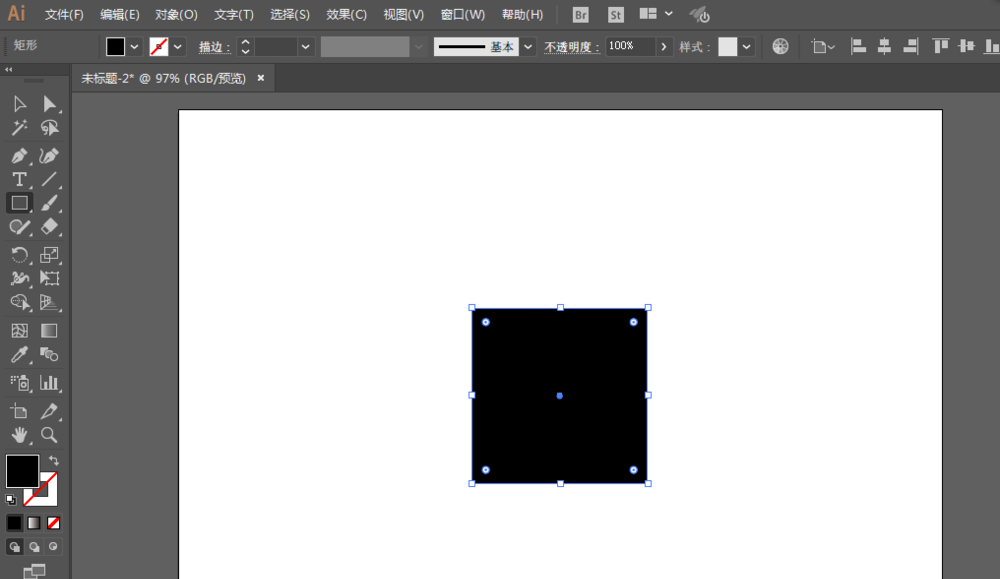
Task: Click the 描边 stroke label link
Action: (213, 47)
